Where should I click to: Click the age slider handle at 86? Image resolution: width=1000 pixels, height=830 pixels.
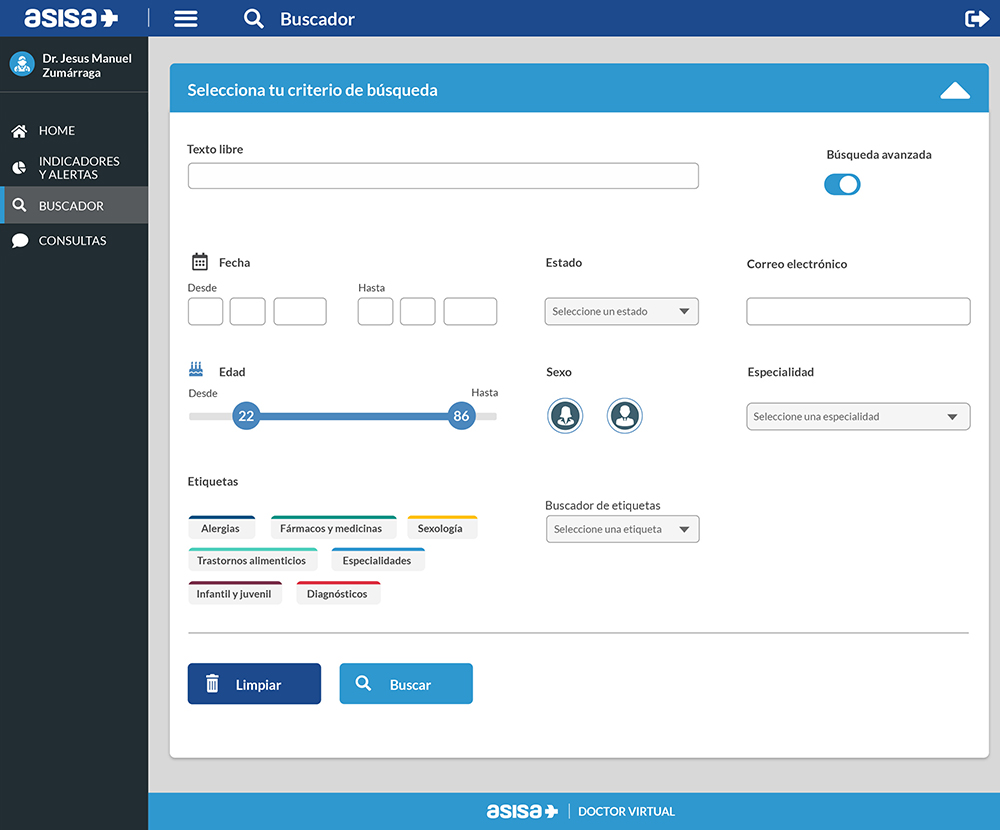click(x=461, y=416)
